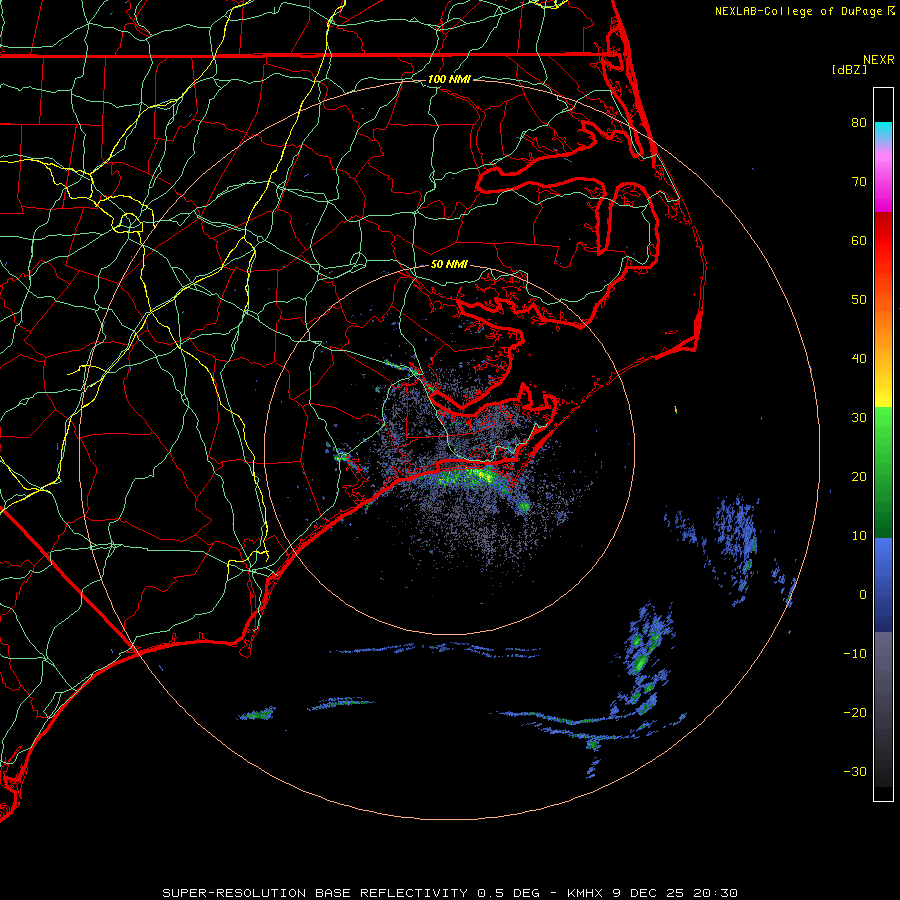Click the -20 value on the dBZ scale
Image resolution: width=900 pixels, height=900 pixels.
855,713
